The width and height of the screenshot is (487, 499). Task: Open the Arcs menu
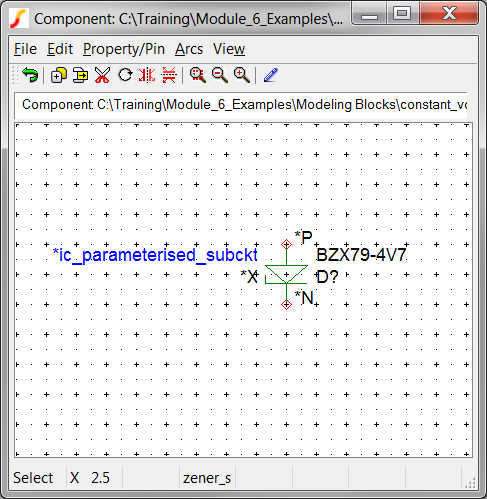(x=189, y=49)
